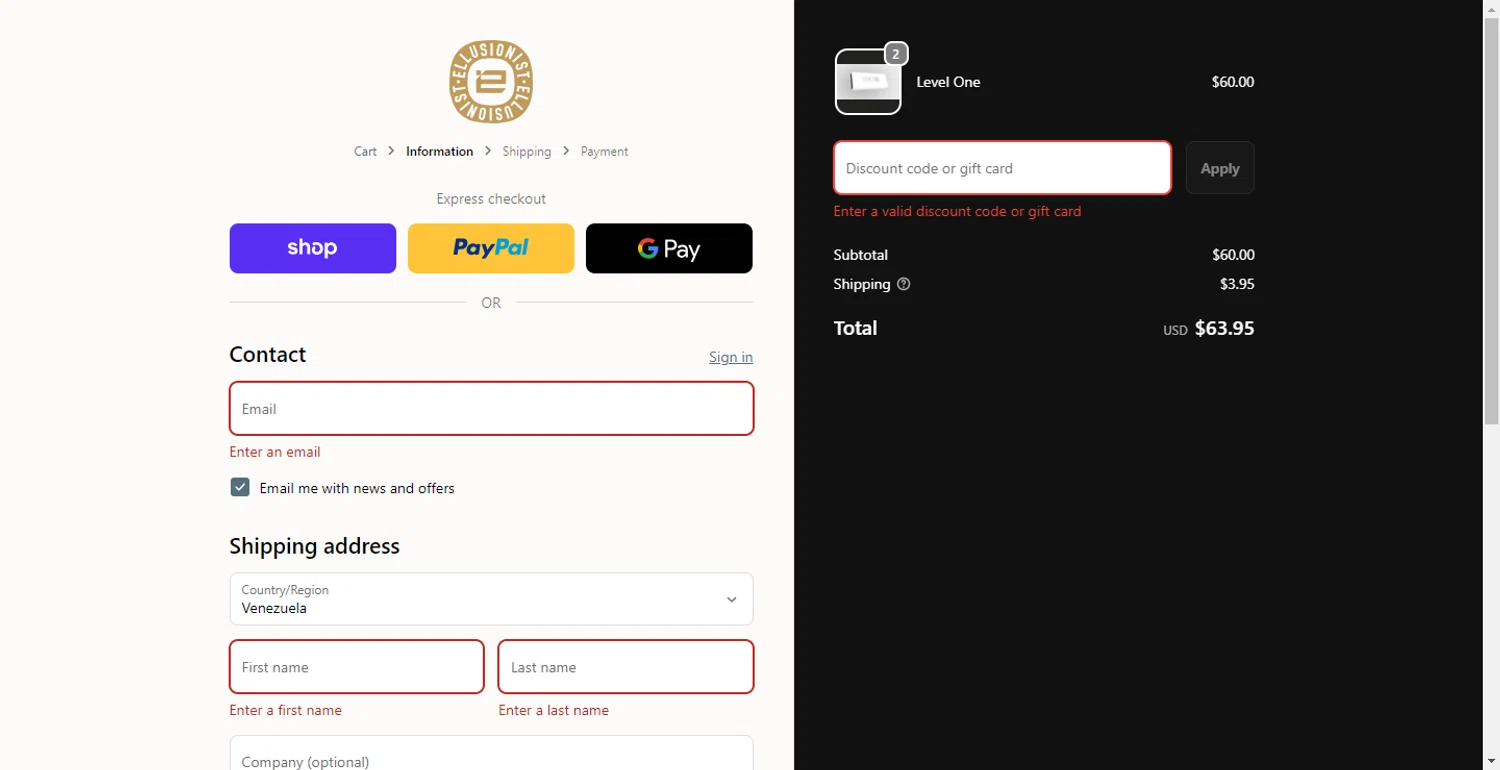Image resolution: width=1500 pixels, height=770 pixels.
Task: Click the Level One product name
Action: [x=948, y=82]
